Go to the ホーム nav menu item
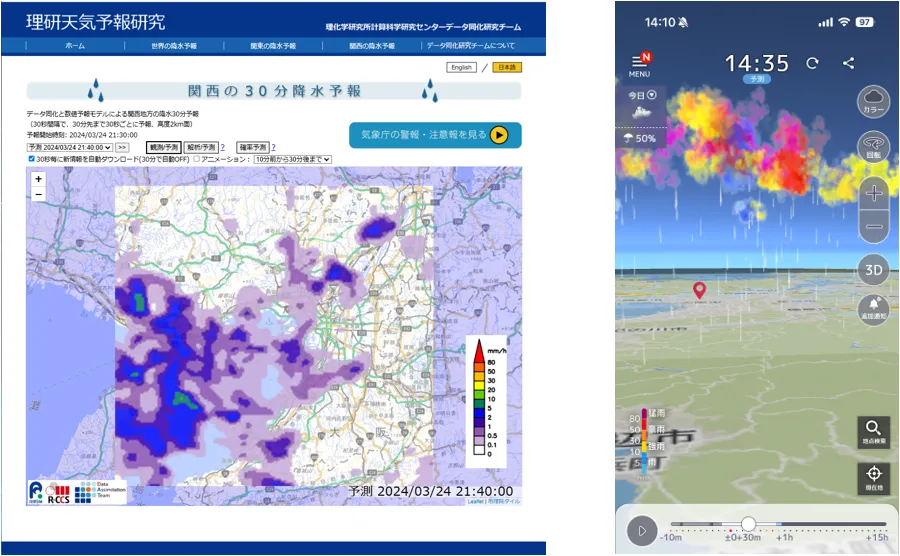This screenshot has width=900, height=556. click(x=75, y=46)
